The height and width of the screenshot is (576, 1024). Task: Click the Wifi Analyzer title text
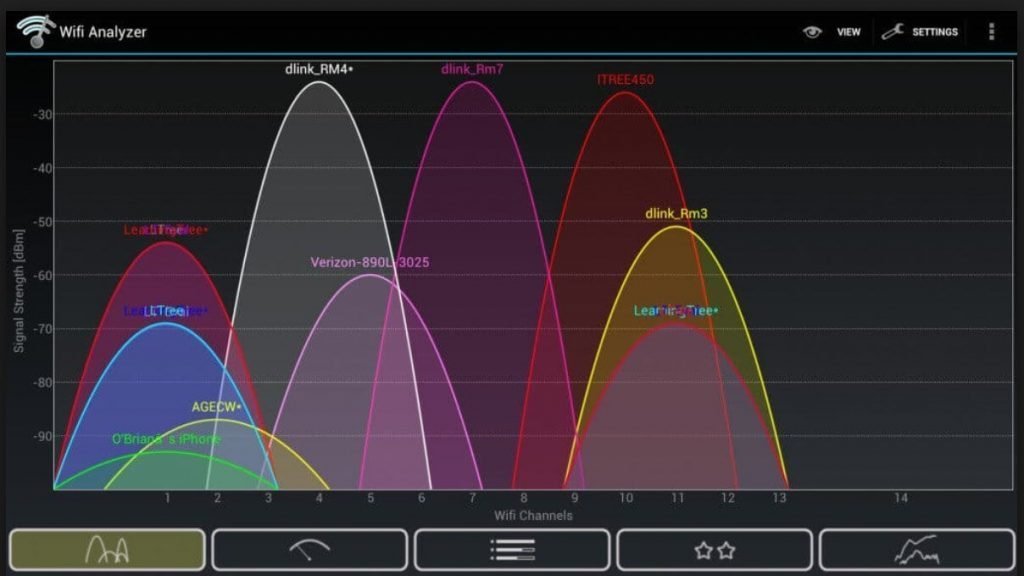(x=103, y=32)
